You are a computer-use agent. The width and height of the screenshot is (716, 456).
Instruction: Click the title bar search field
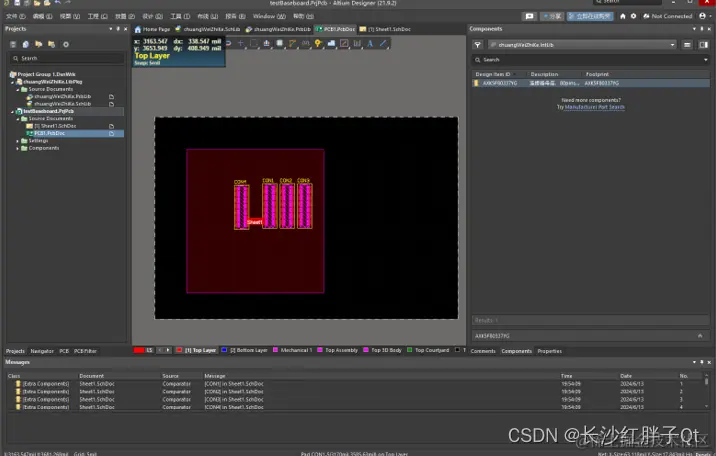click(x=627, y=2)
